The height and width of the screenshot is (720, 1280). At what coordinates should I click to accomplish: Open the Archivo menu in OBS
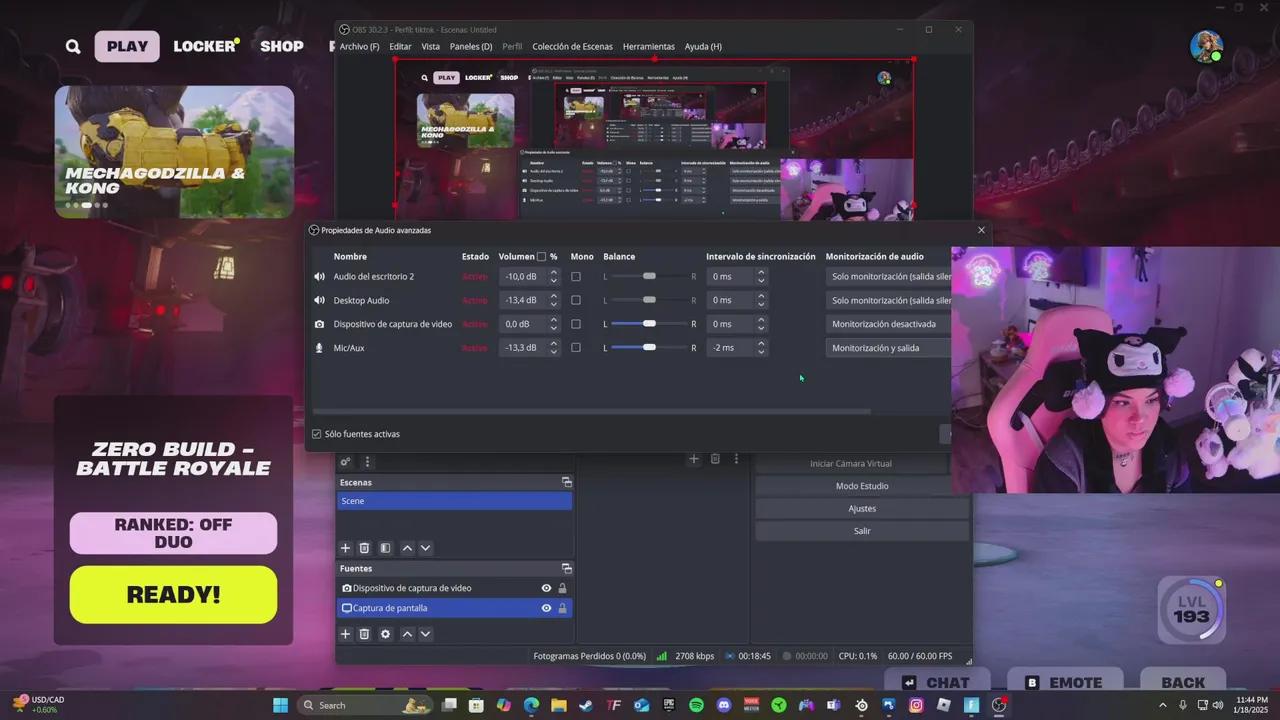click(x=359, y=46)
